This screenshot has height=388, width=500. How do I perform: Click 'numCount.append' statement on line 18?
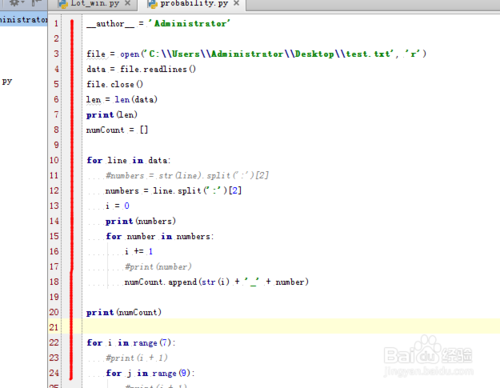click(x=216, y=282)
